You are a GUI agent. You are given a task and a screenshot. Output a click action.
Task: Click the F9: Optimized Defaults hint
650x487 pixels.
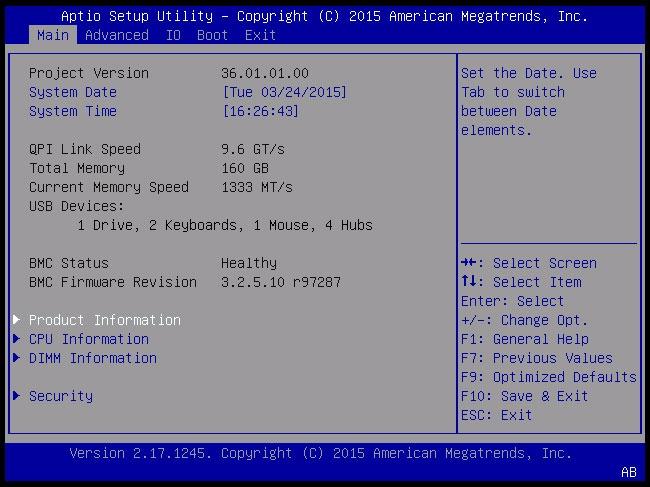tap(548, 378)
